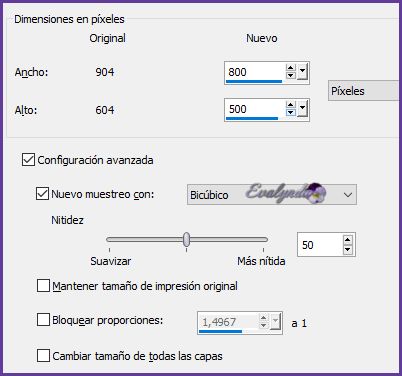Open the Píxeles units dropdown
The height and width of the screenshot is (376, 402).
[364, 90]
